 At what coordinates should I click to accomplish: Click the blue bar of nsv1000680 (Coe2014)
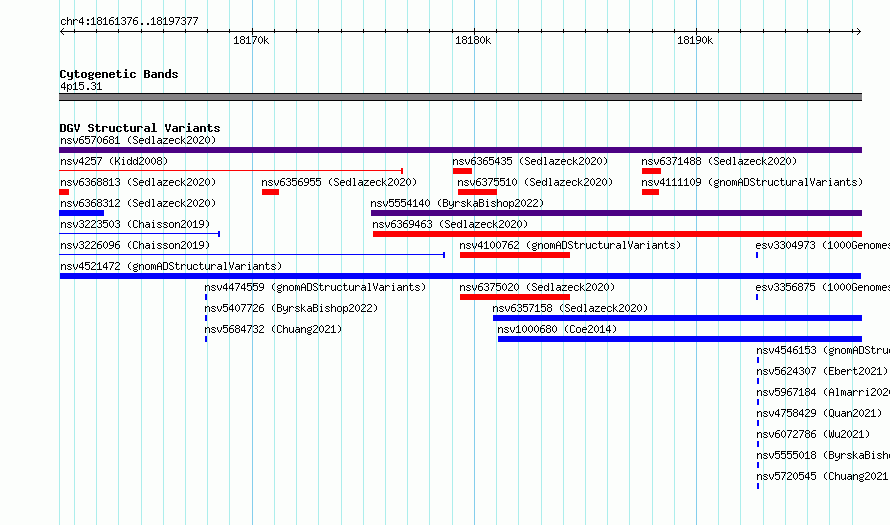(x=680, y=339)
